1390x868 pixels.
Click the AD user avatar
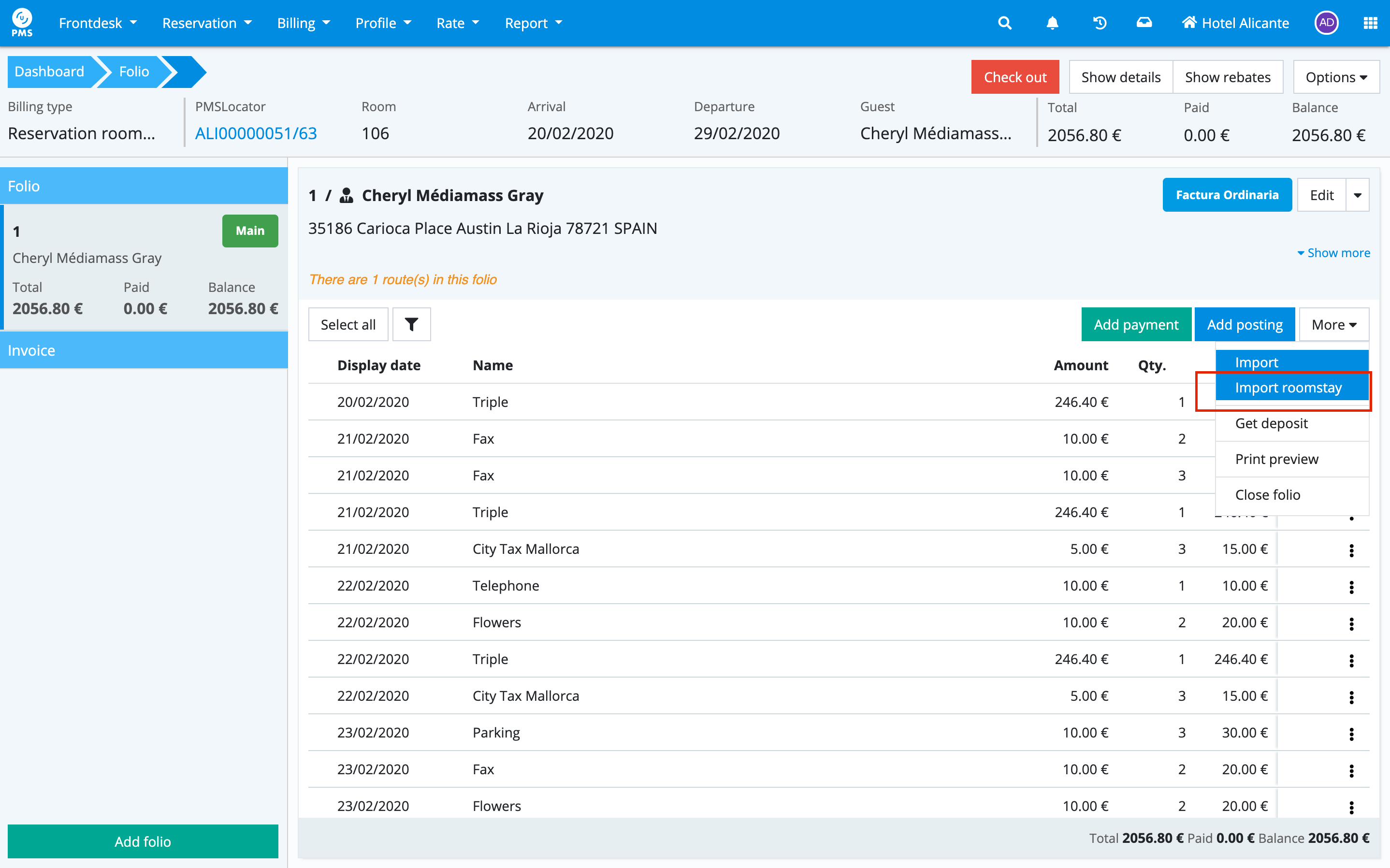(x=1326, y=23)
